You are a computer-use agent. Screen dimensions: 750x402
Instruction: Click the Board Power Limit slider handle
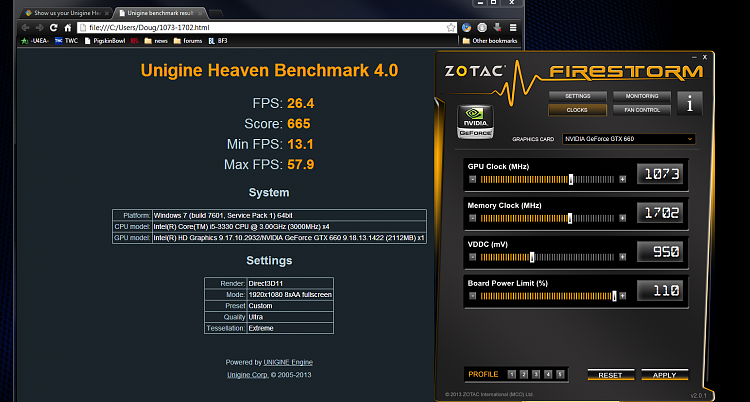coord(615,296)
